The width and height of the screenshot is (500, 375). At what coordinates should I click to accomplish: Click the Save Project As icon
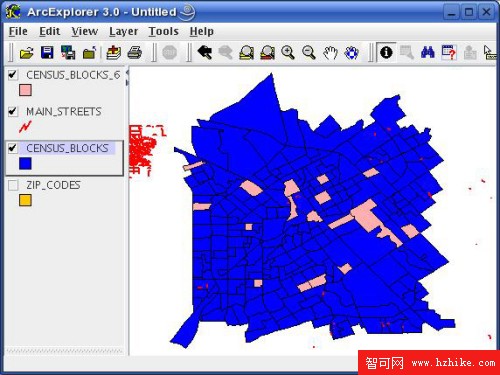click(x=68, y=53)
